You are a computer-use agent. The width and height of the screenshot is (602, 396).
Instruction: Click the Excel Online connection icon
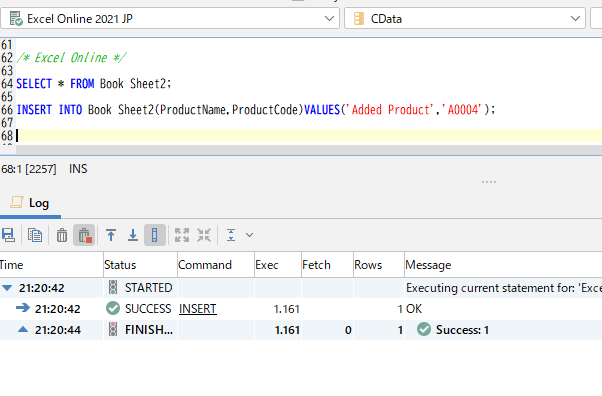pyautogui.click(x=16, y=18)
